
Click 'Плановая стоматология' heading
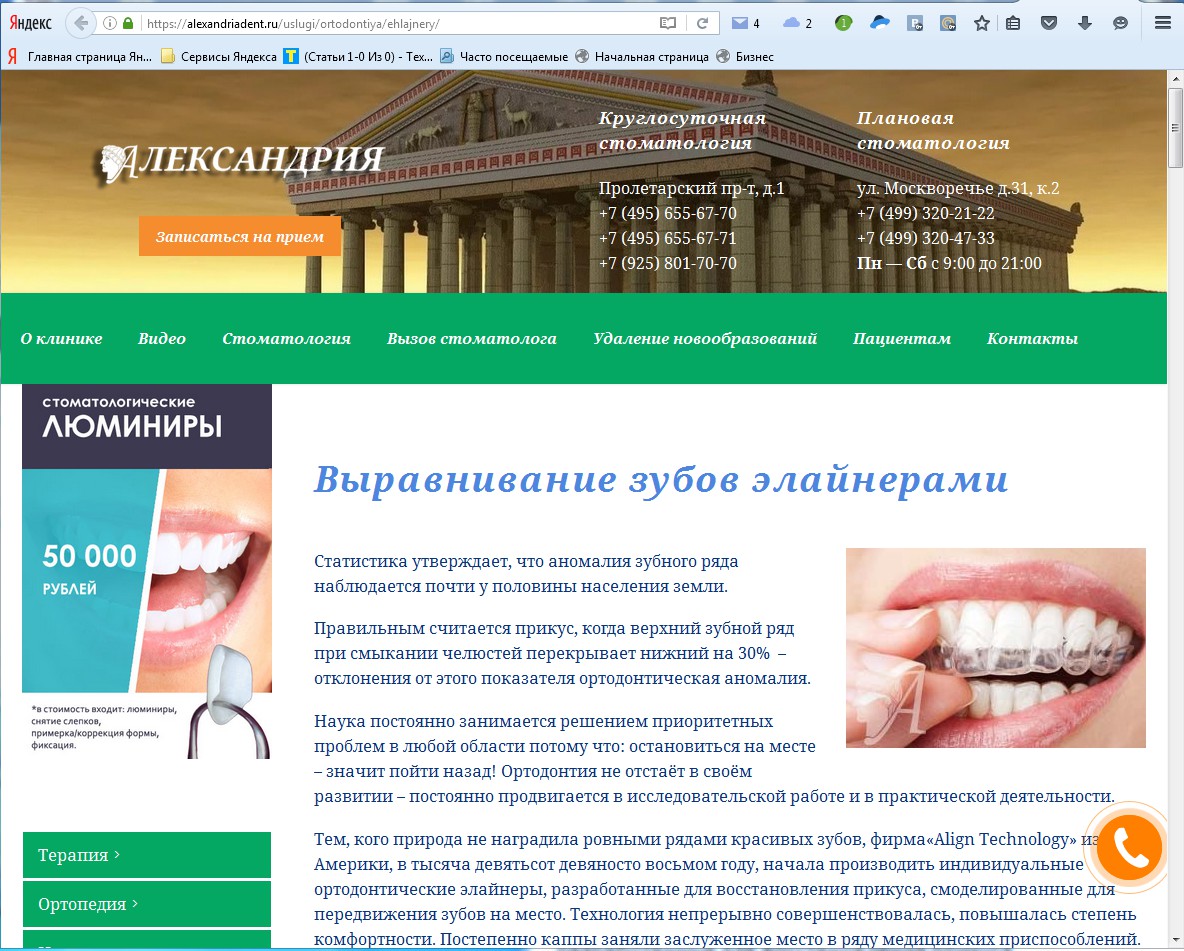click(933, 130)
